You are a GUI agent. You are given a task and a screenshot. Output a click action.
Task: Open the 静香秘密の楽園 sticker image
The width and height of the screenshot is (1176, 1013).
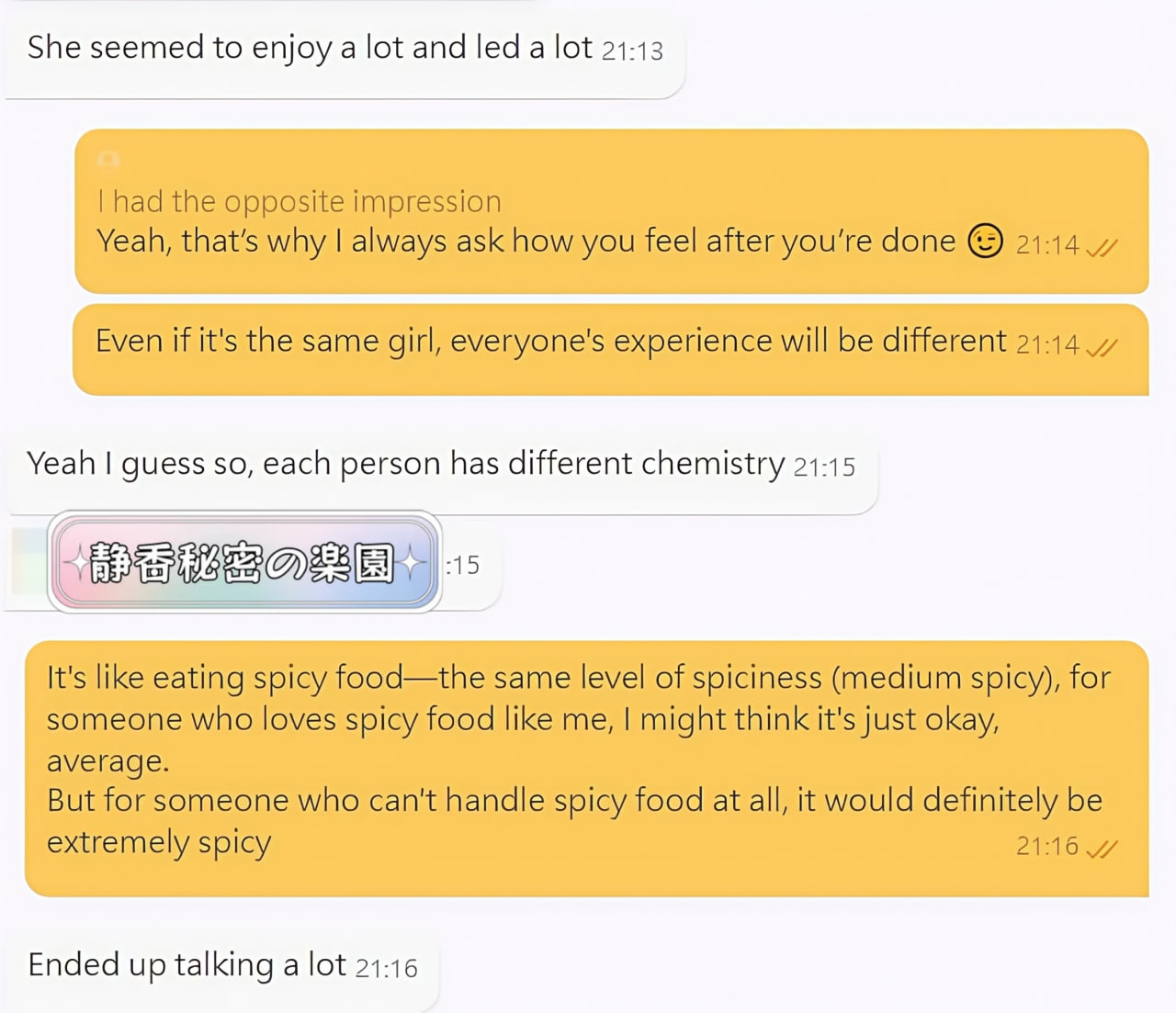(x=244, y=562)
